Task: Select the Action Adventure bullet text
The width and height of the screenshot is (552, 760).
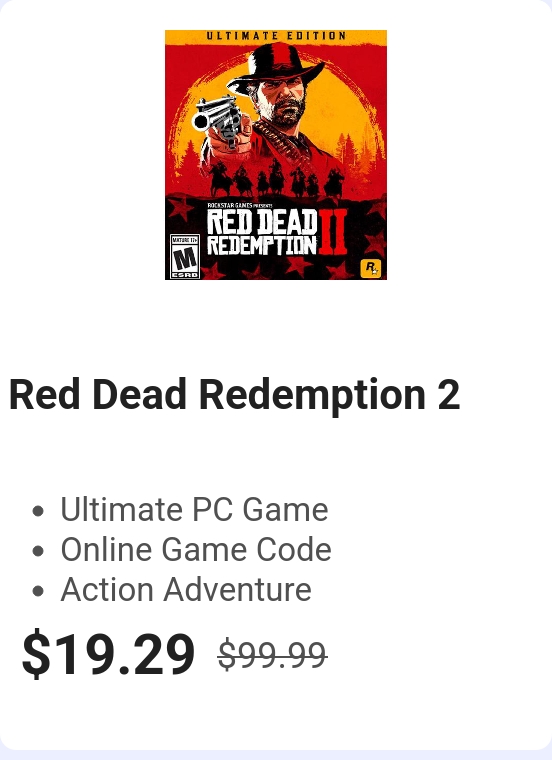Action: pyautogui.click(x=186, y=589)
